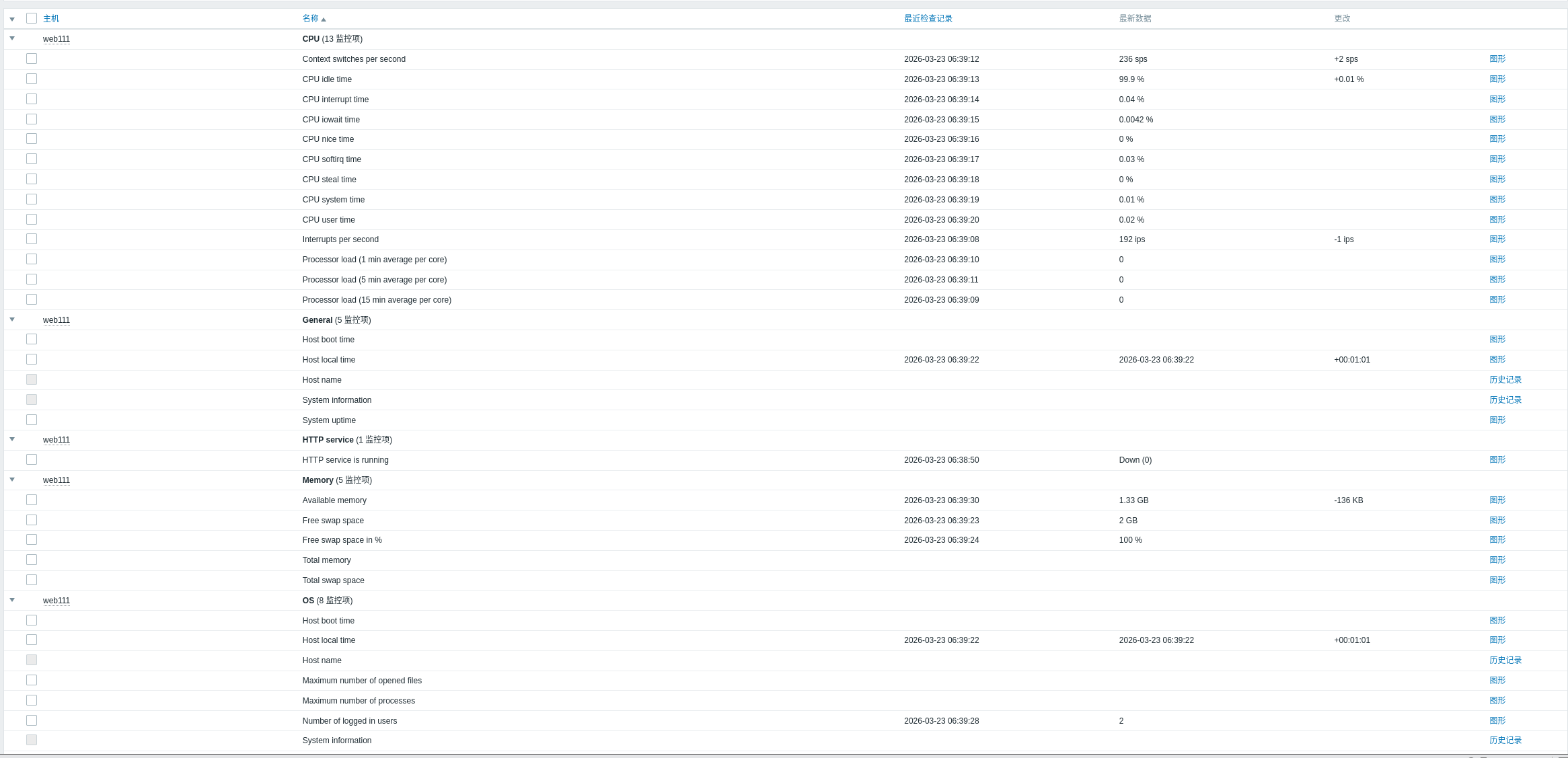
Task: Toggle the collapse-all triangle in header
Action: click(12, 19)
